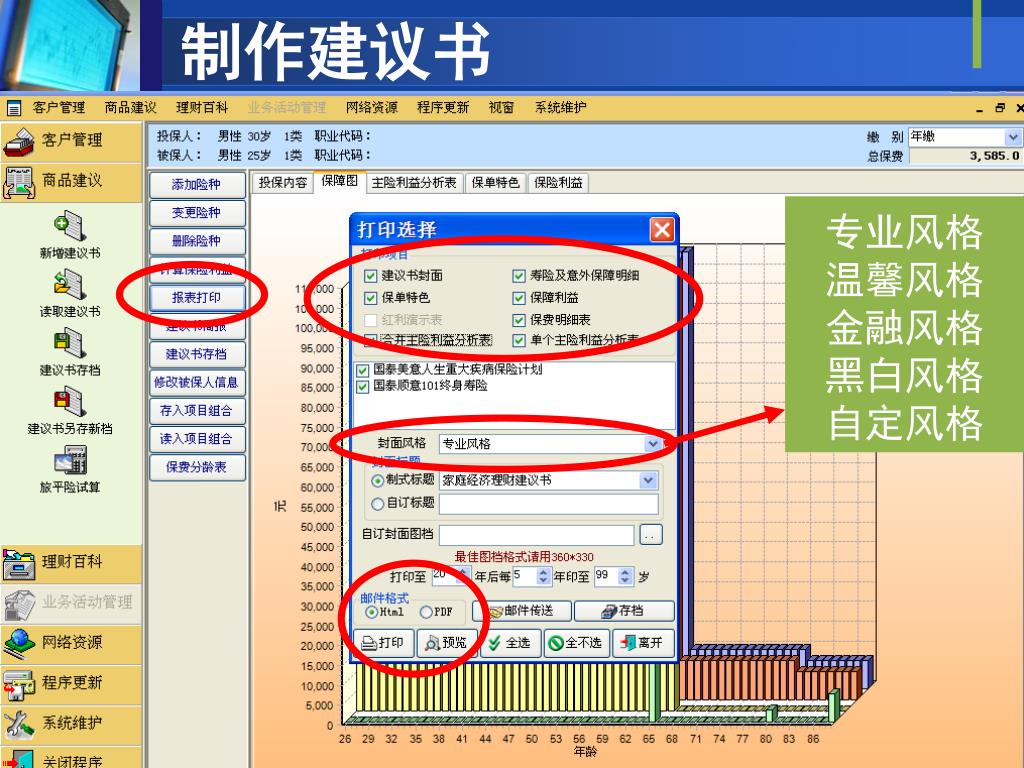Viewport: 1024px width, 768px height.
Task: Click the 添加险种 button
Action: coord(197,185)
